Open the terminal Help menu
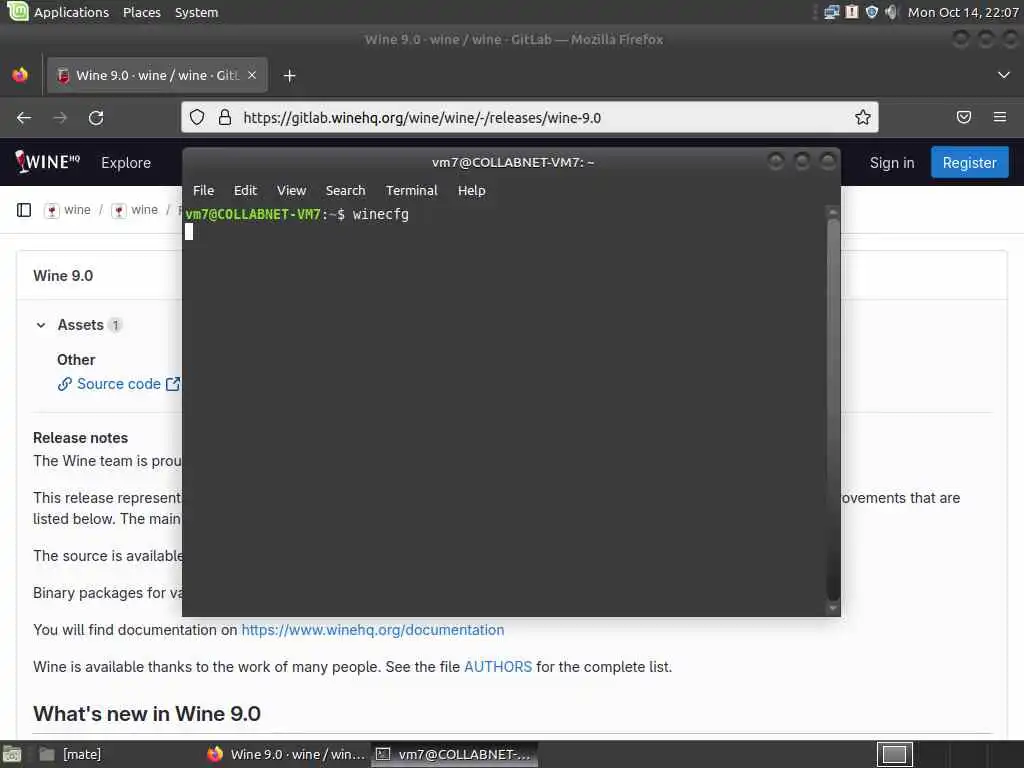 472,190
